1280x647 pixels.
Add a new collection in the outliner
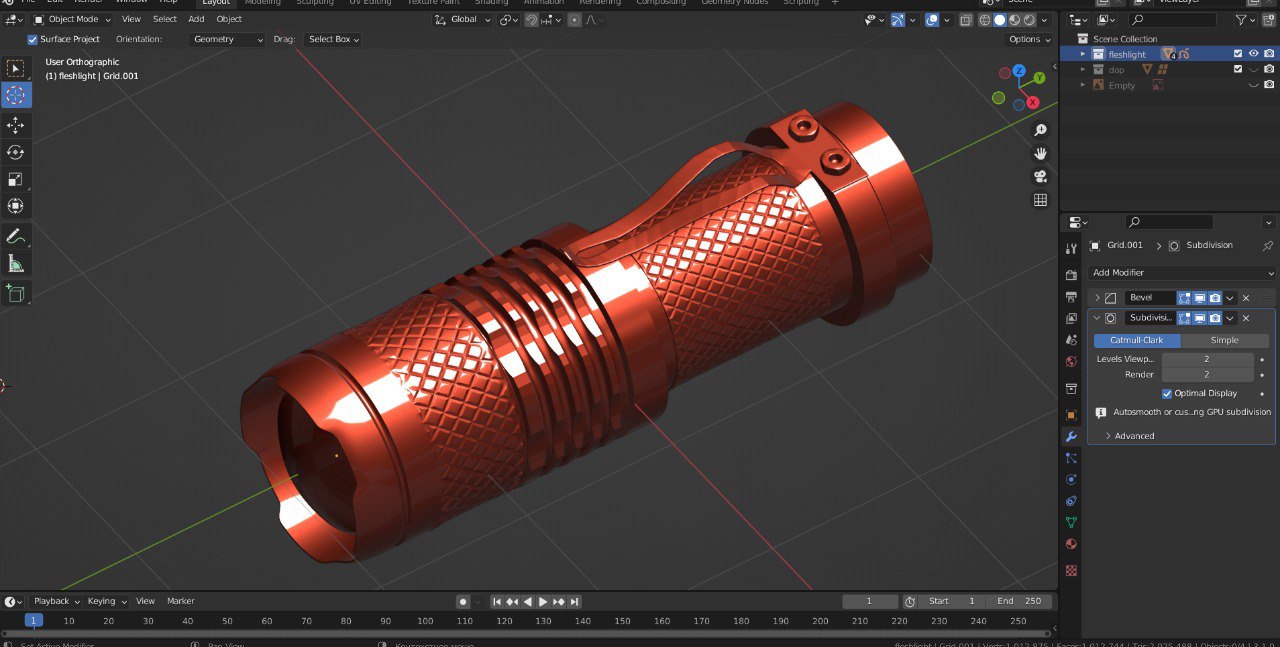(1267, 20)
